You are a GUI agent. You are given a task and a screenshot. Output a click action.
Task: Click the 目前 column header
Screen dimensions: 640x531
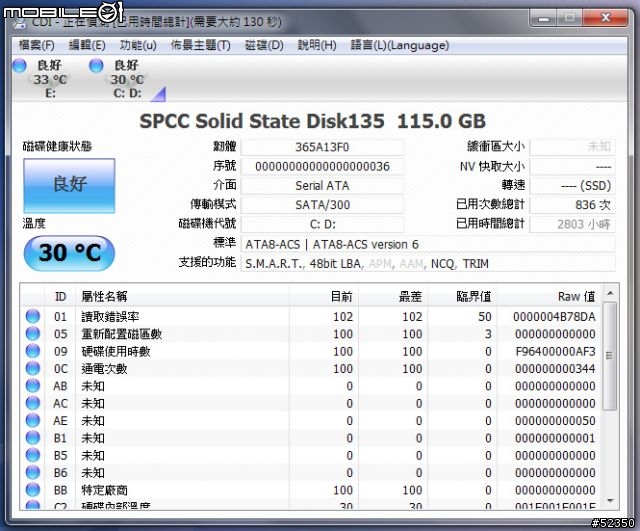click(x=324, y=296)
